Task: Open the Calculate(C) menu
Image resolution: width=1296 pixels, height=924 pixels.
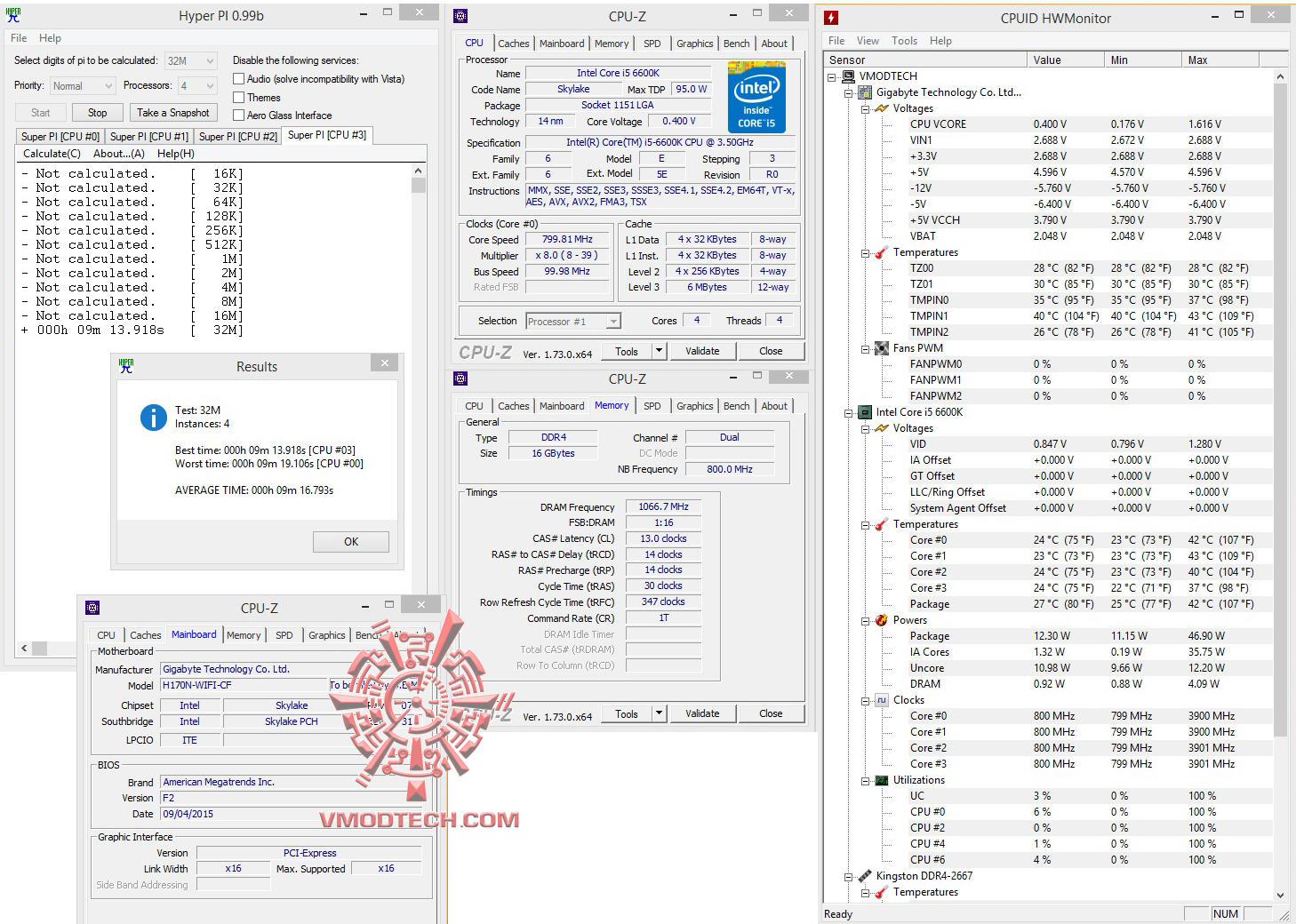Action: [52, 154]
